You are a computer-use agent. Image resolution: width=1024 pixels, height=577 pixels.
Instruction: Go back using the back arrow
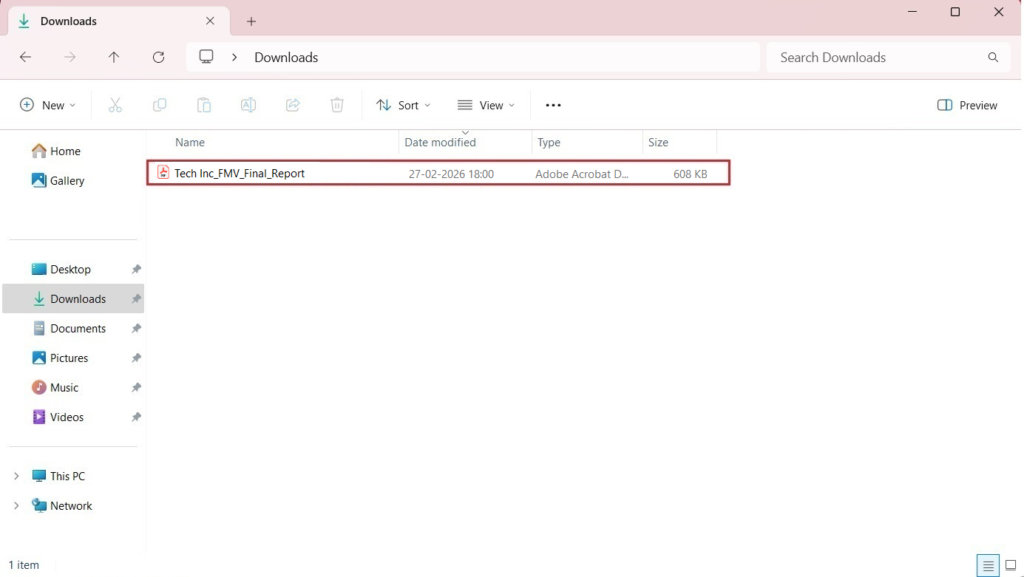pyautogui.click(x=25, y=57)
